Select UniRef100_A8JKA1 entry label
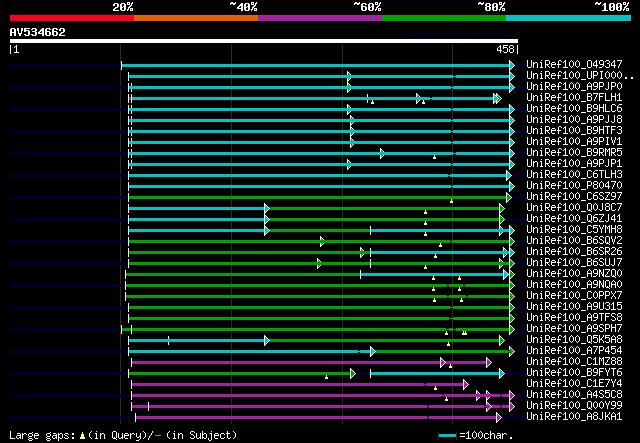 pyautogui.click(x=574, y=417)
